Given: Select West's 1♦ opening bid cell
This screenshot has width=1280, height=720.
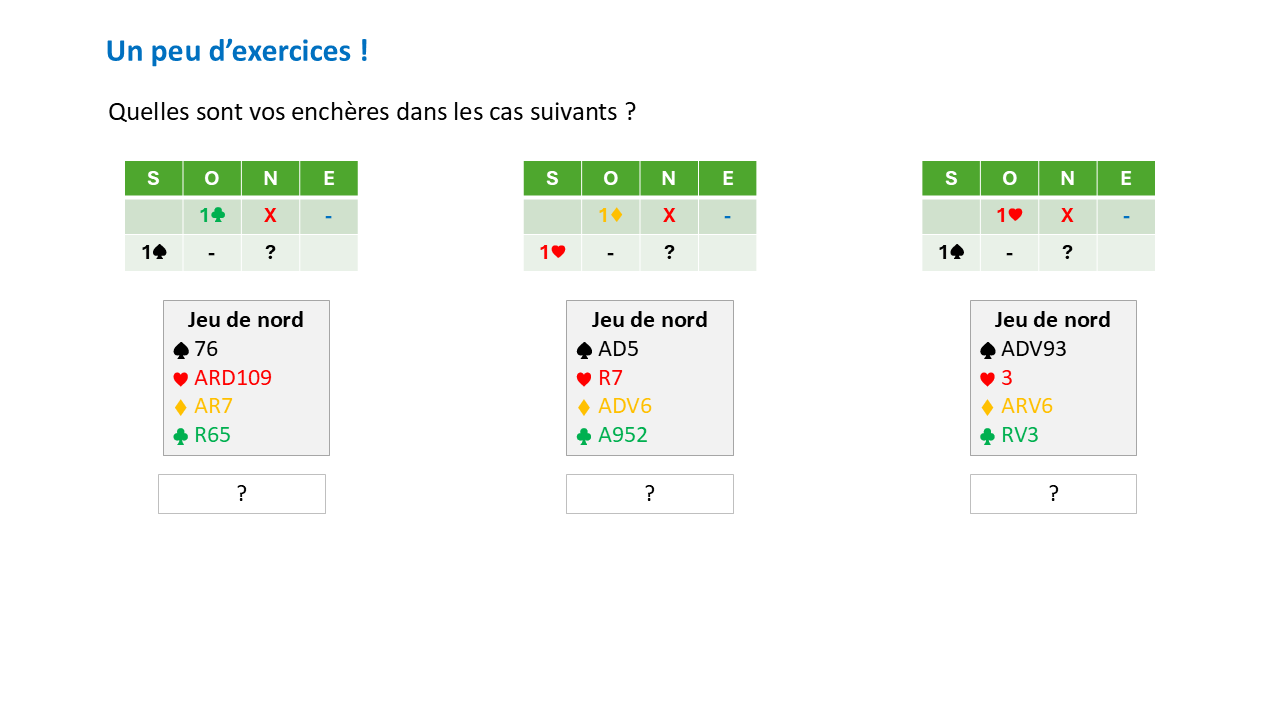Looking at the screenshot, I should [x=611, y=216].
